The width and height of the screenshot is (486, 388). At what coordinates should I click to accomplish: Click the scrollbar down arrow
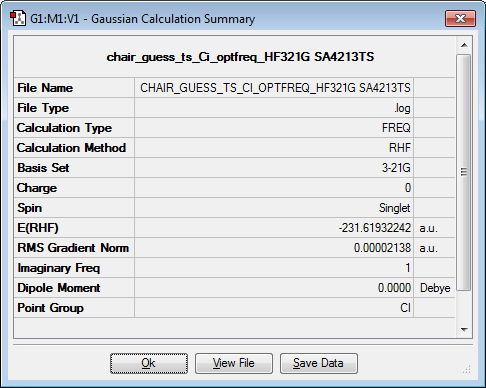[x=464, y=329]
